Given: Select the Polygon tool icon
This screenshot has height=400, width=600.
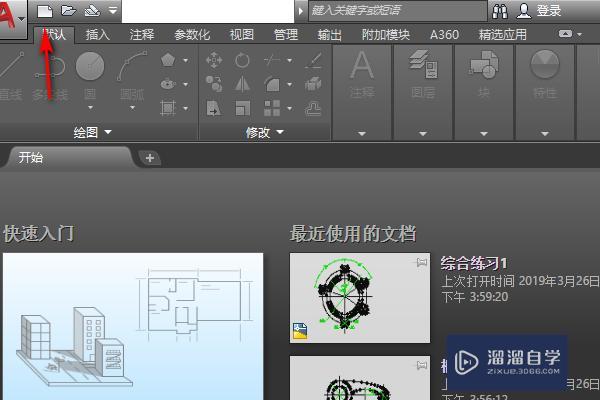Looking at the screenshot, I should (x=168, y=60).
